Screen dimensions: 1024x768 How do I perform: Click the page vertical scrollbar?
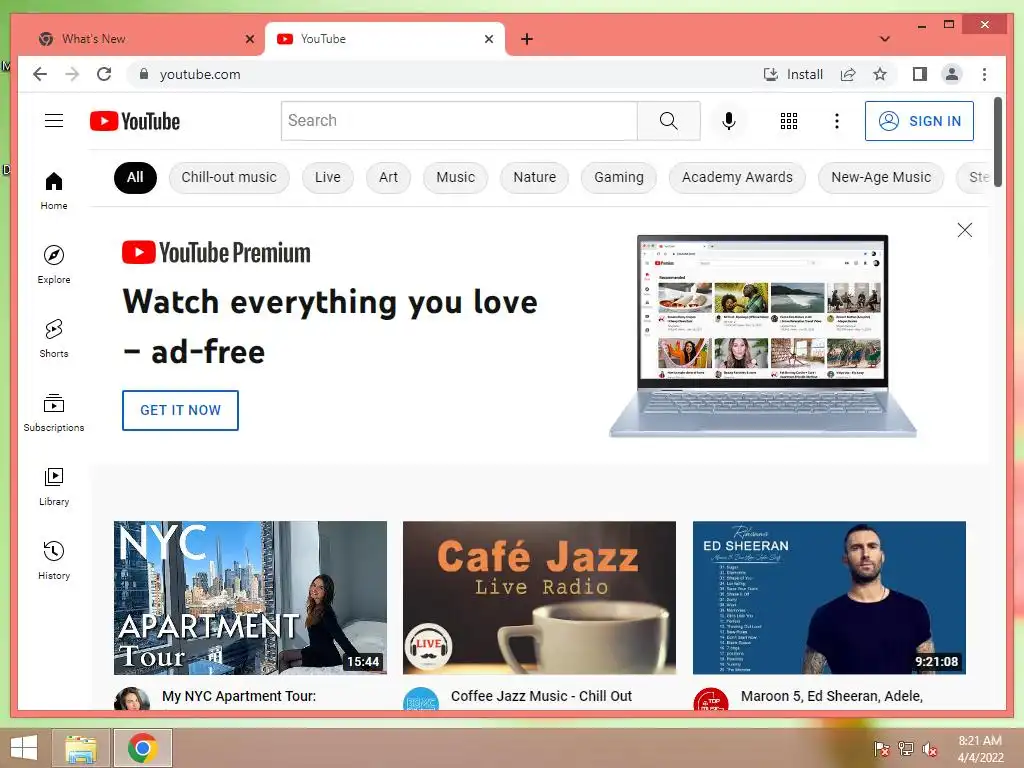[x=998, y=142]
